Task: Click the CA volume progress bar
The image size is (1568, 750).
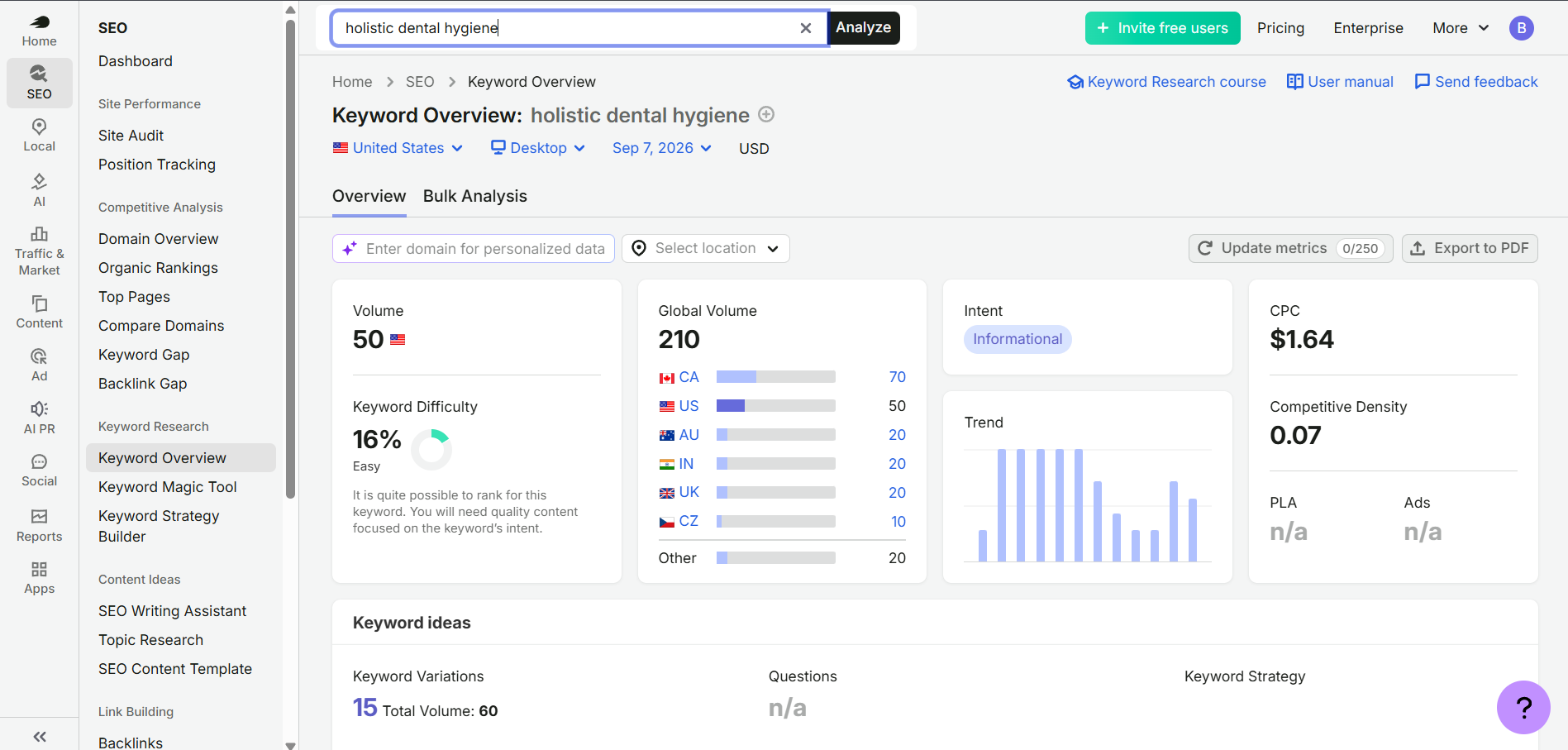Action: click(775, 377)
